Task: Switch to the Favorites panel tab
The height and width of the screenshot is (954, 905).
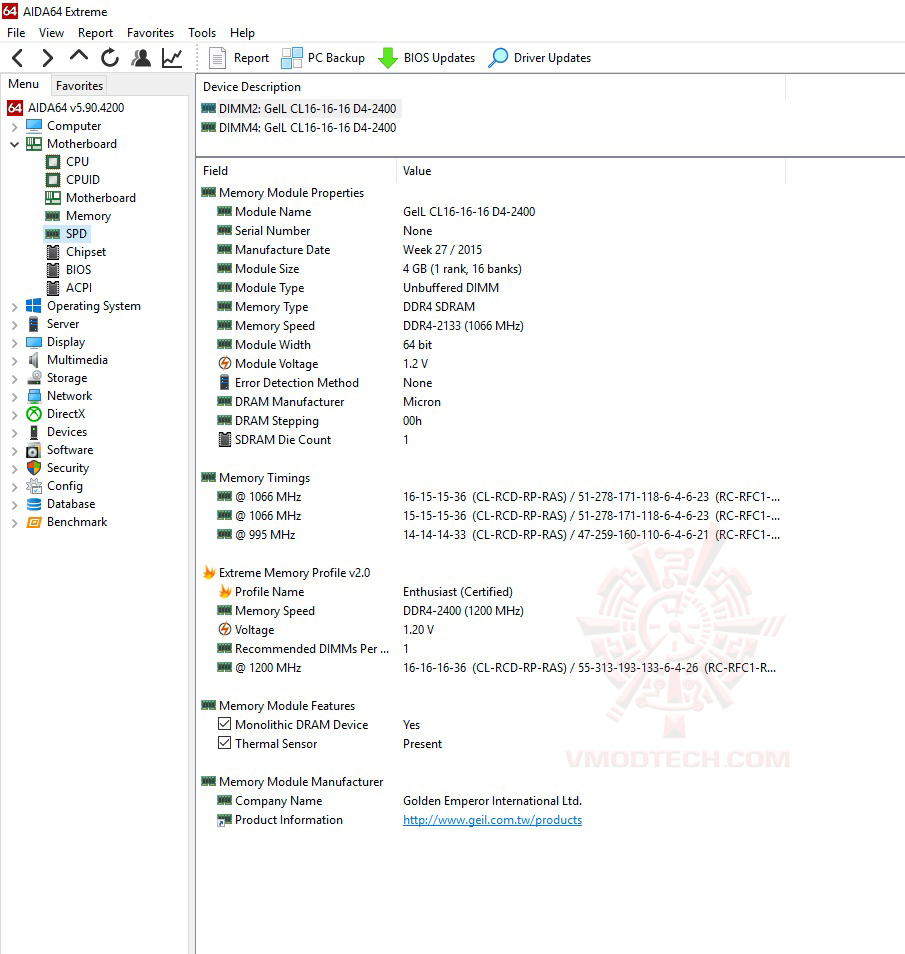Action: click(x=79, y=86)
